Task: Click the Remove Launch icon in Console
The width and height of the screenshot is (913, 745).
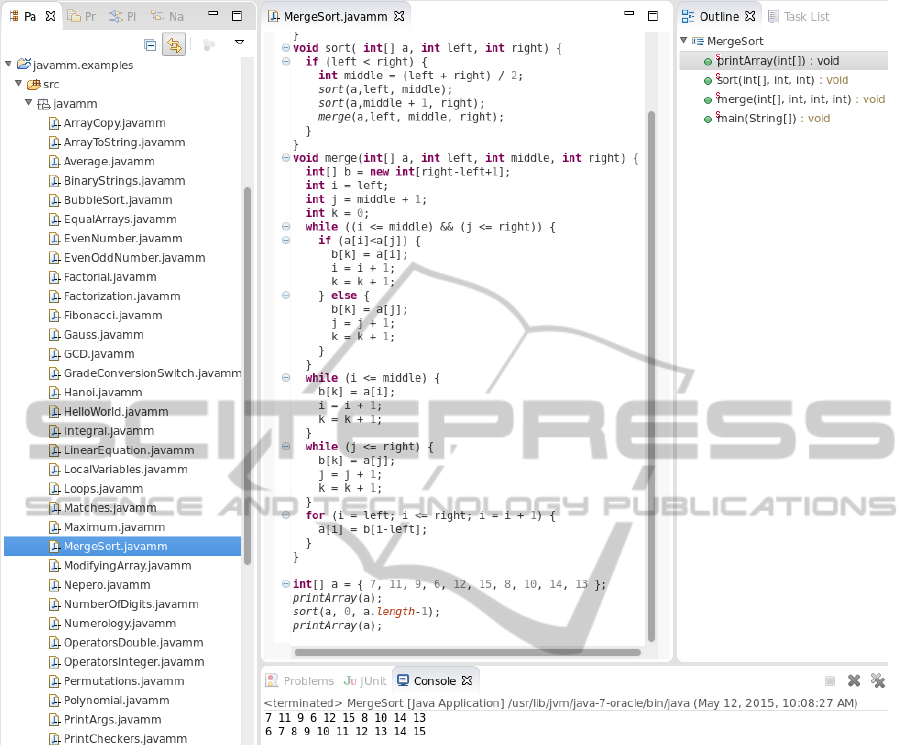Action: [x=854, y=681]
